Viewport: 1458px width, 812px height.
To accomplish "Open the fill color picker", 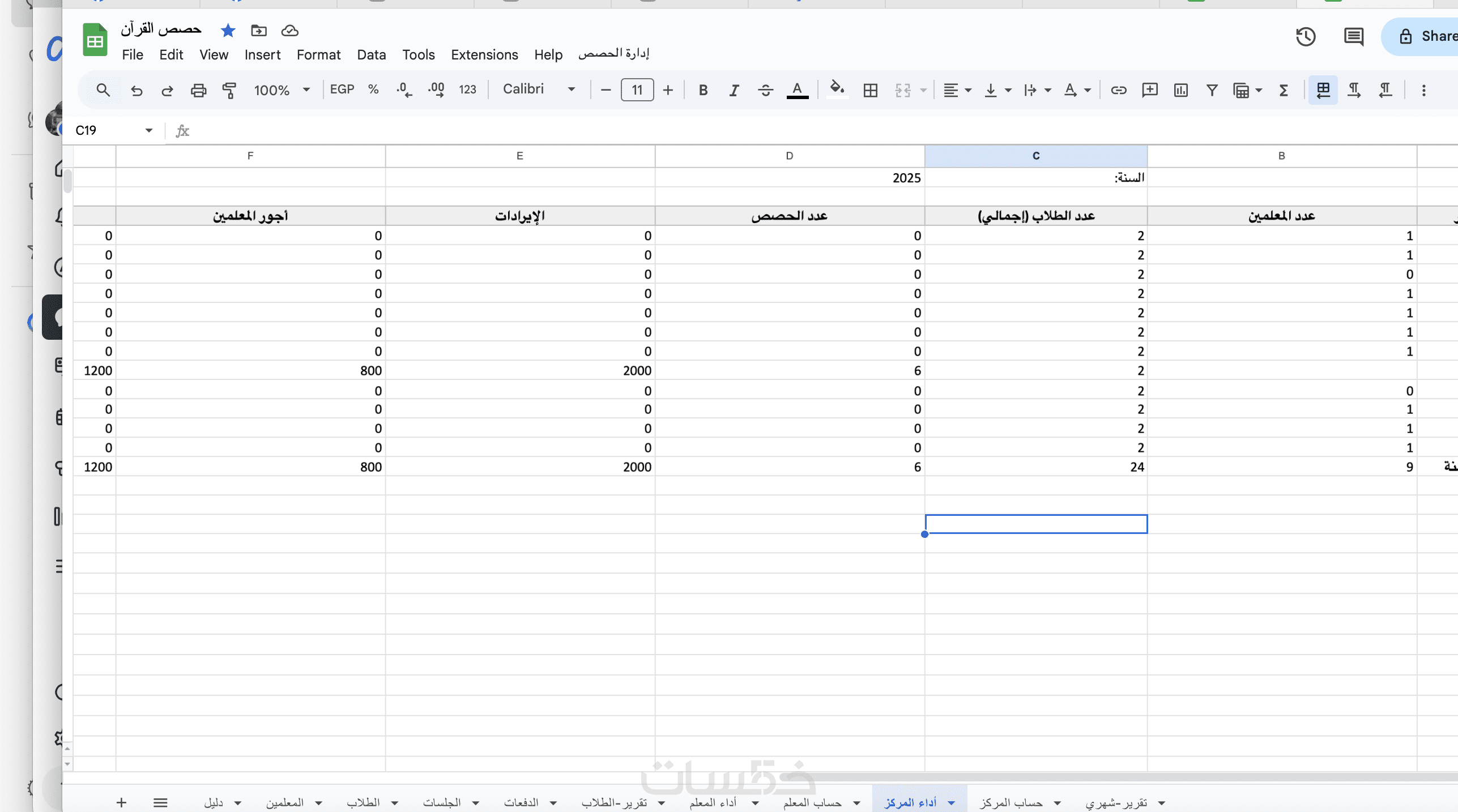I will tap(837, 90).
